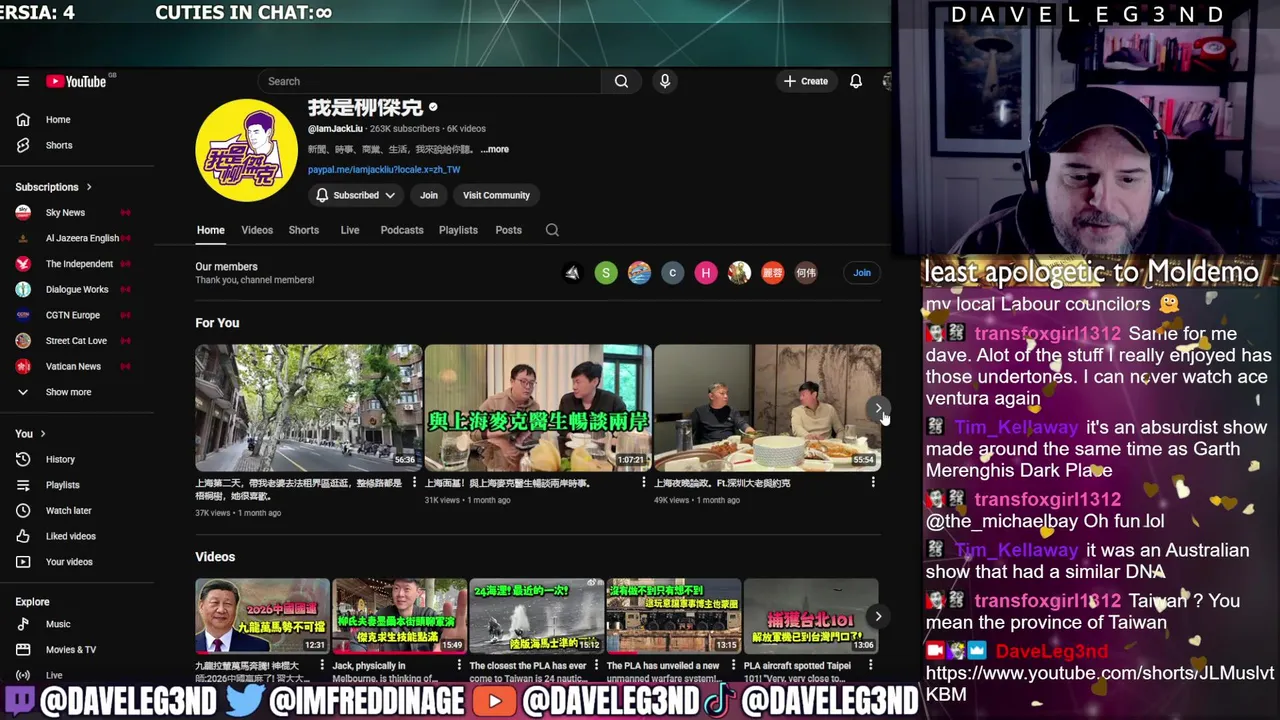Open the 15:12 PLA video thumbnail
Image resolution: width=1280 pixels, height=720 pixels.
(x=536, y=616)
